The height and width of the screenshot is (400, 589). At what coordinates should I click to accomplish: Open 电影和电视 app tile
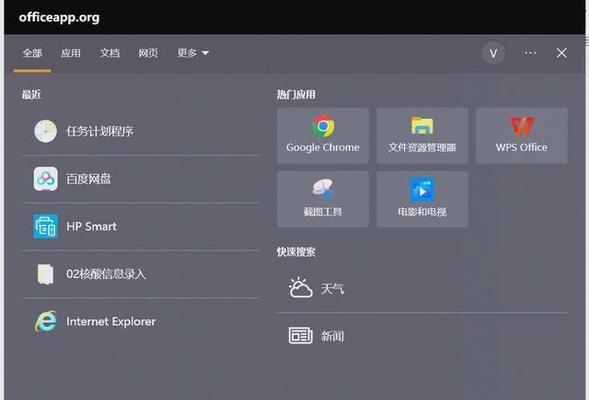point(422,199)
